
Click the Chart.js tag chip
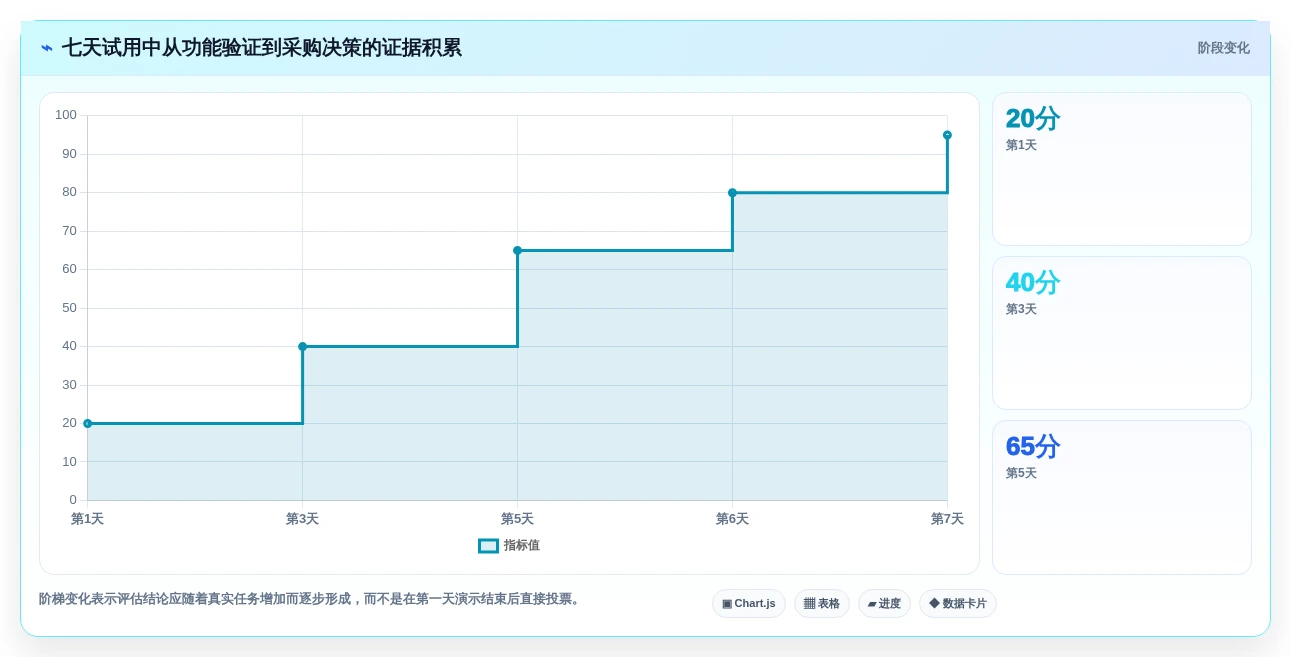point(749,604)
